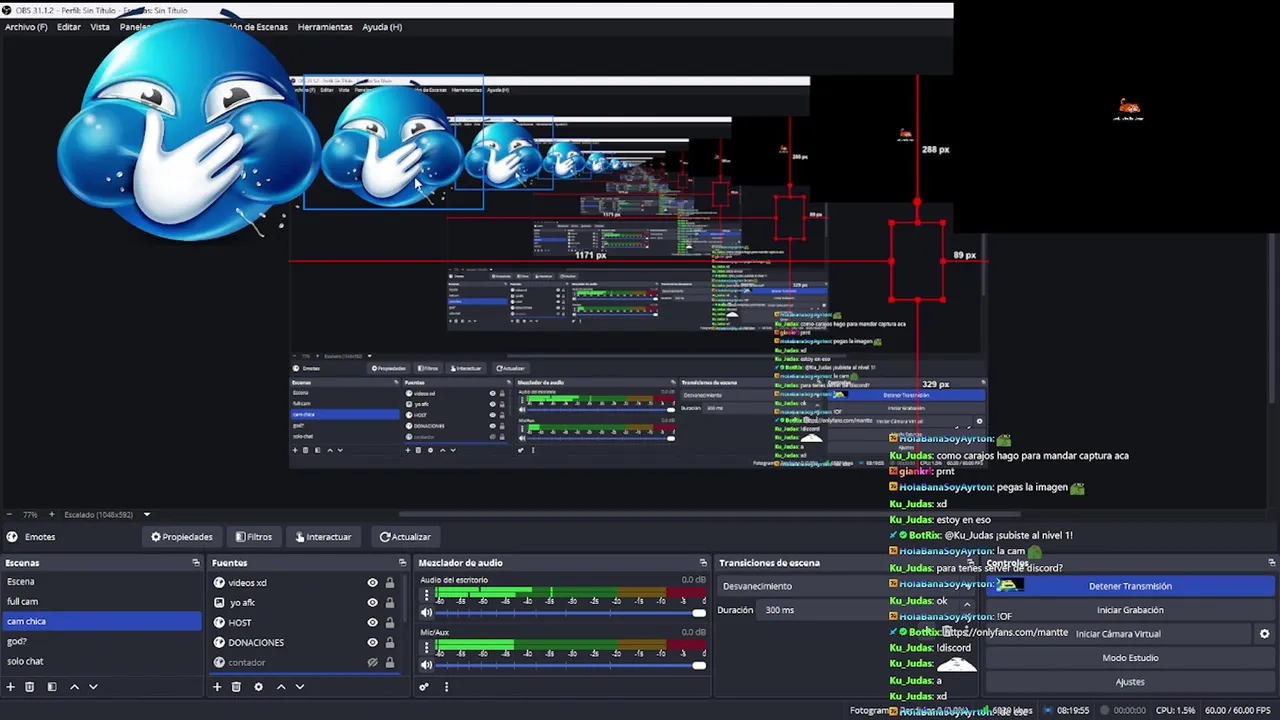
Task: Mute Audio del escritorio with its speaker icon
Action: coord(426,613)
